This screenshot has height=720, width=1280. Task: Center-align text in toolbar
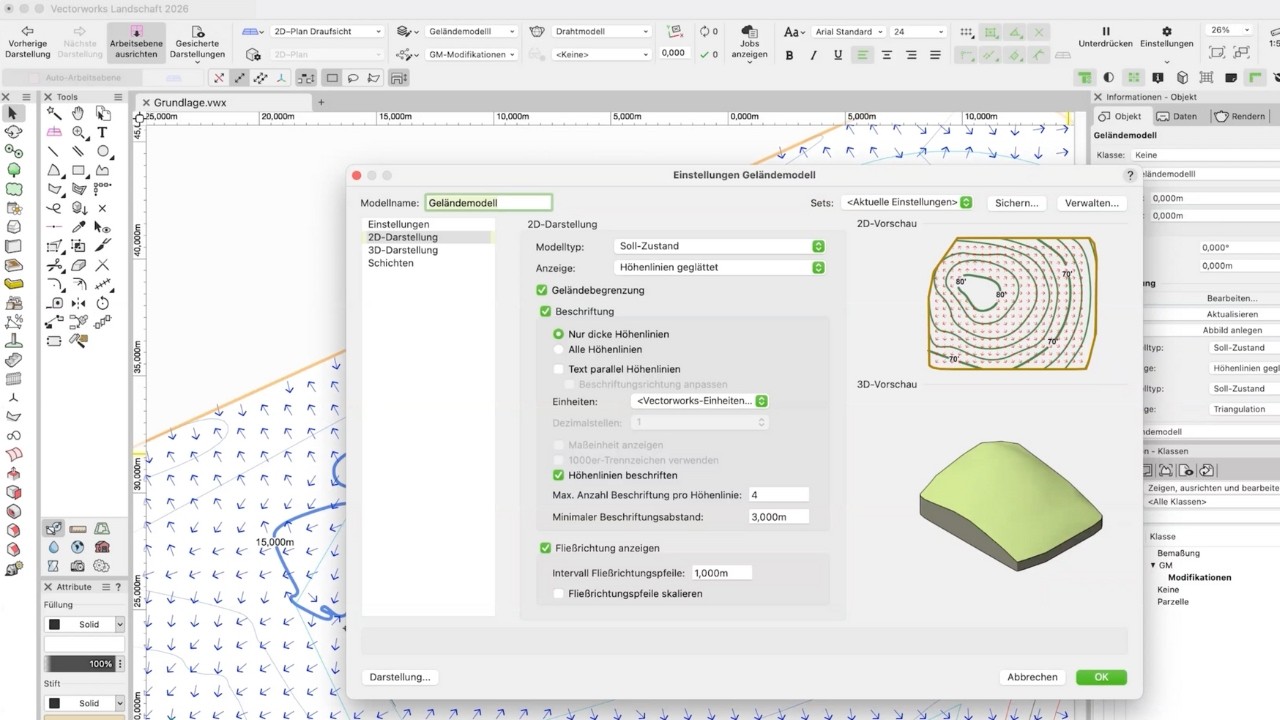pos(887,55)
